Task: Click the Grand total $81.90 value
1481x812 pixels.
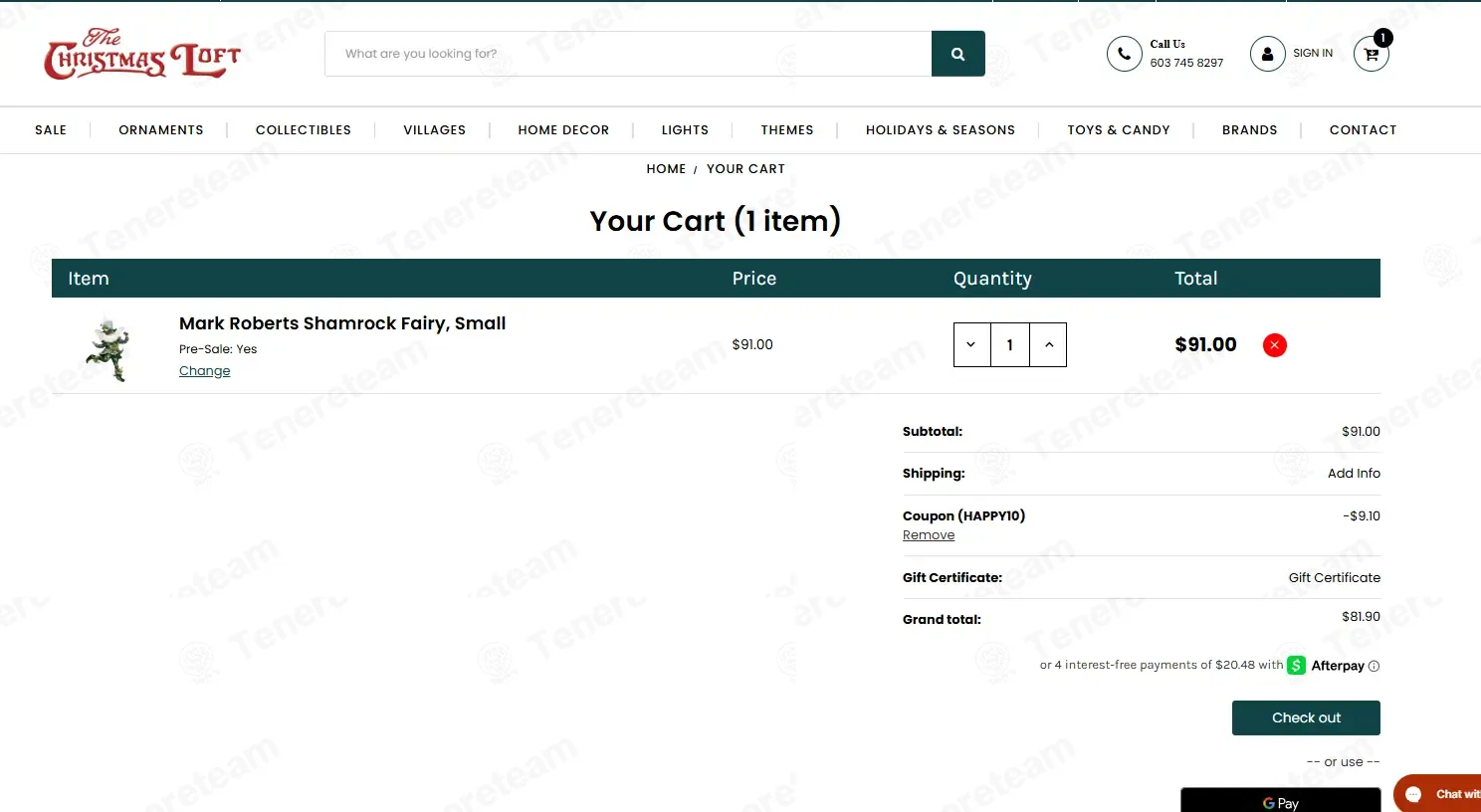Action: tap(1361, 617)
